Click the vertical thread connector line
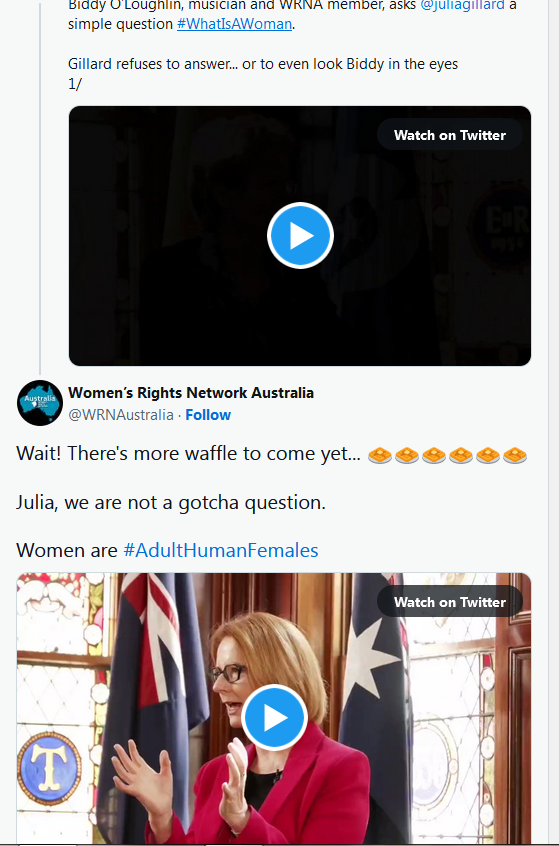559x846 pixels. tap(40, 183)
